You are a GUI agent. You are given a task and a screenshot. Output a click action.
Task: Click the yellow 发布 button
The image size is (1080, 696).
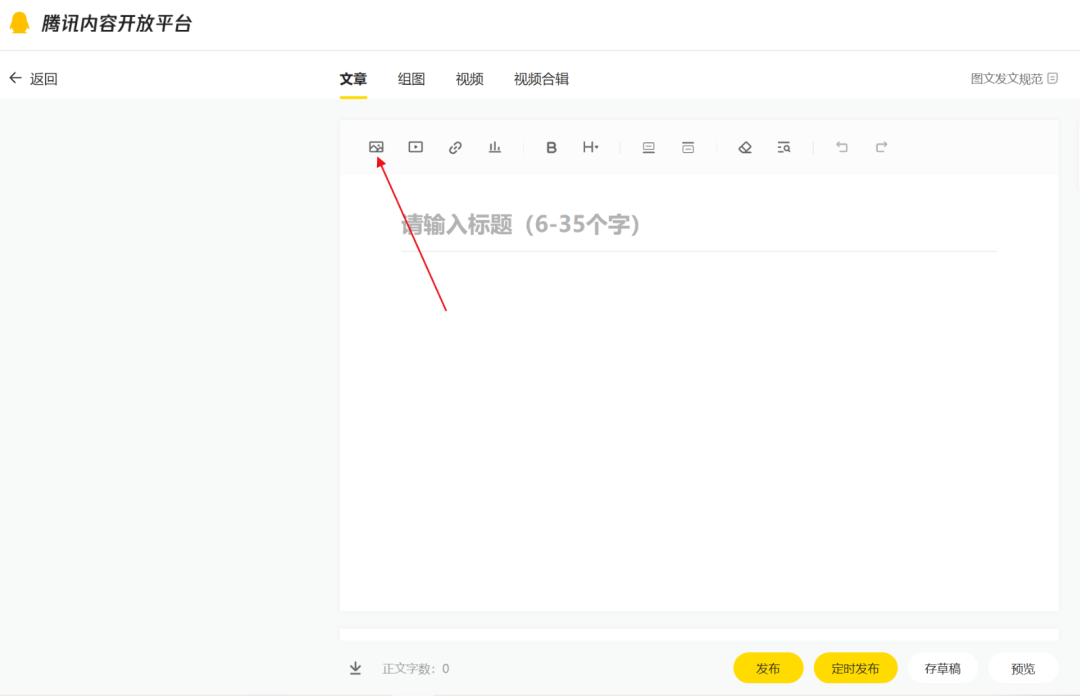click(768, 668)
